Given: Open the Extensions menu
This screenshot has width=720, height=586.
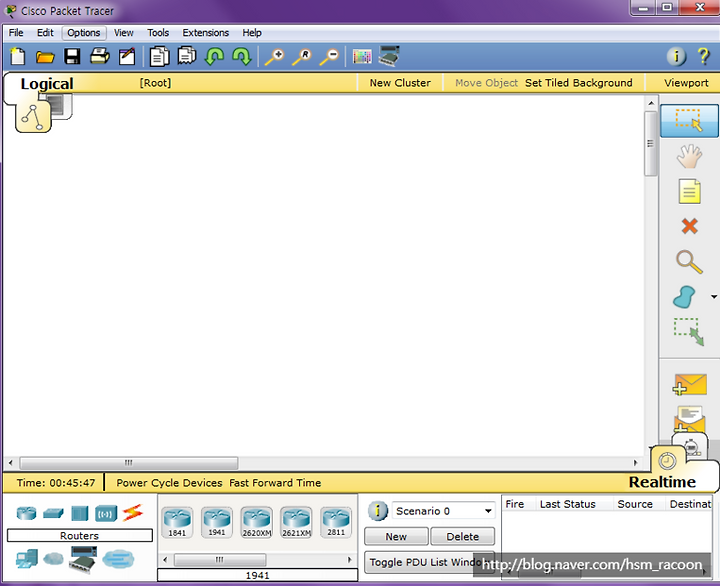Looking at the screenshot, I should tap(205, 33).
